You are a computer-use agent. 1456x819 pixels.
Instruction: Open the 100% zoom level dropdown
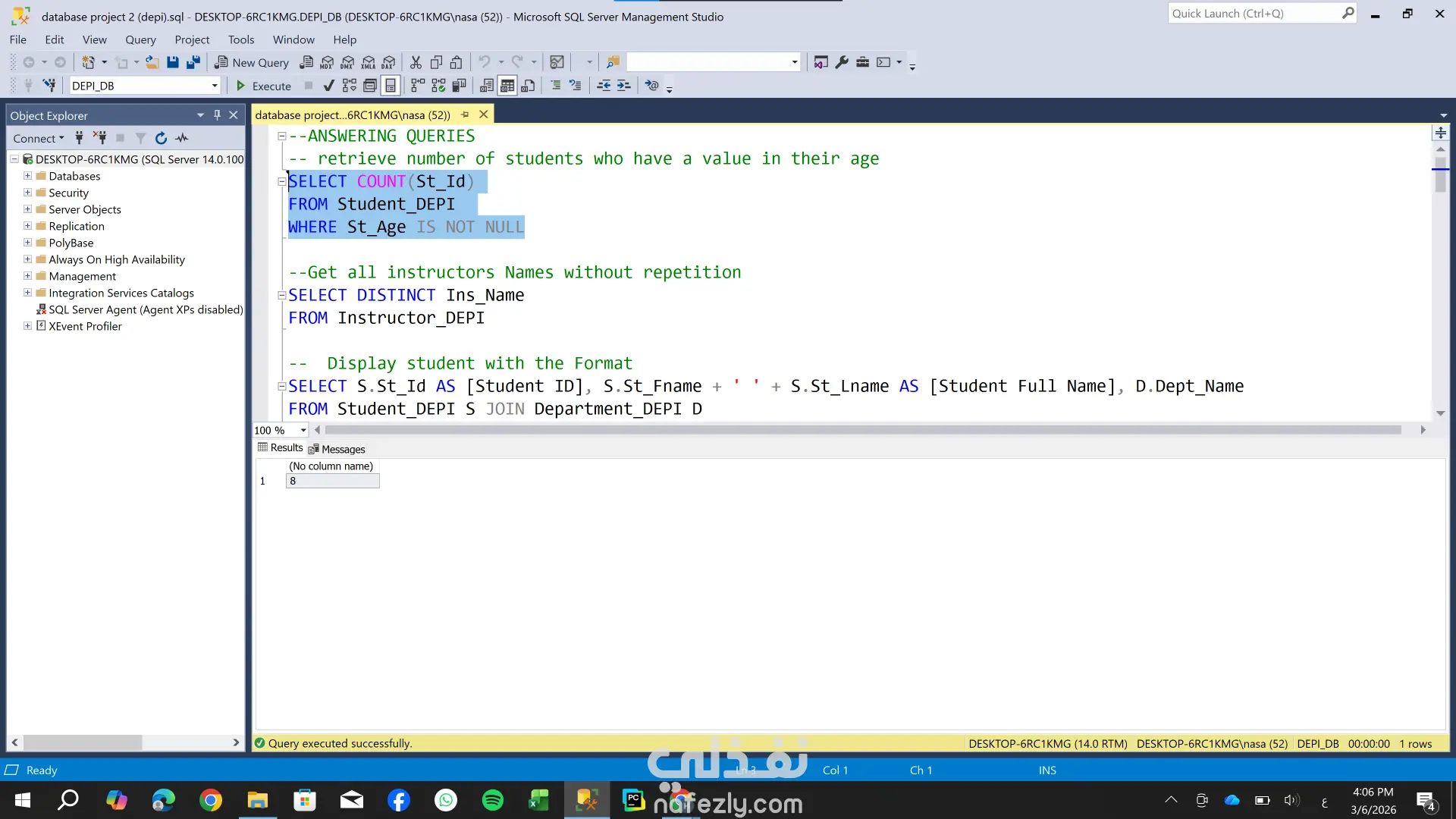(x=303, y=430)
